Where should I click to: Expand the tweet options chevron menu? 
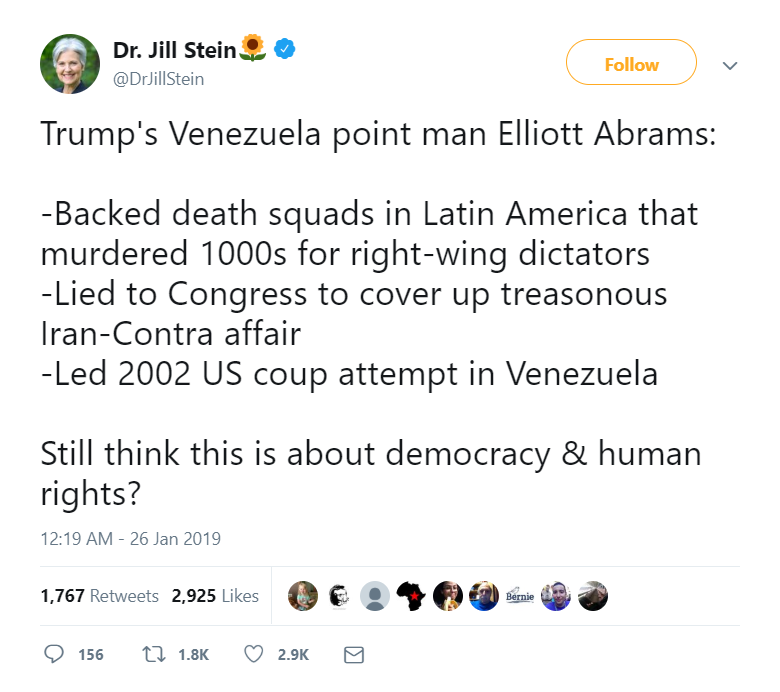(x=730, y=66)
